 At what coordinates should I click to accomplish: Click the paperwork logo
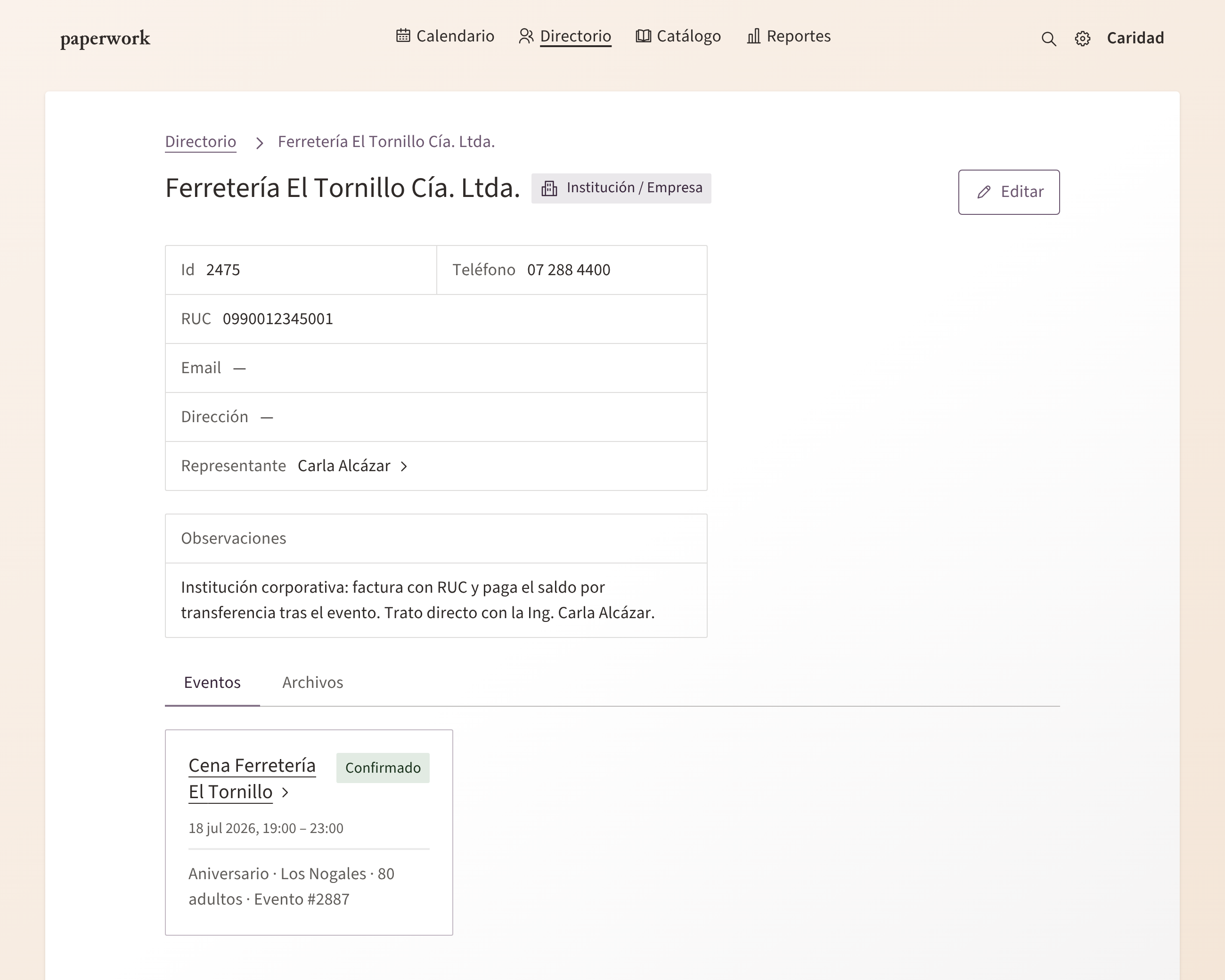pyautogui.click(x=105, y=38)
